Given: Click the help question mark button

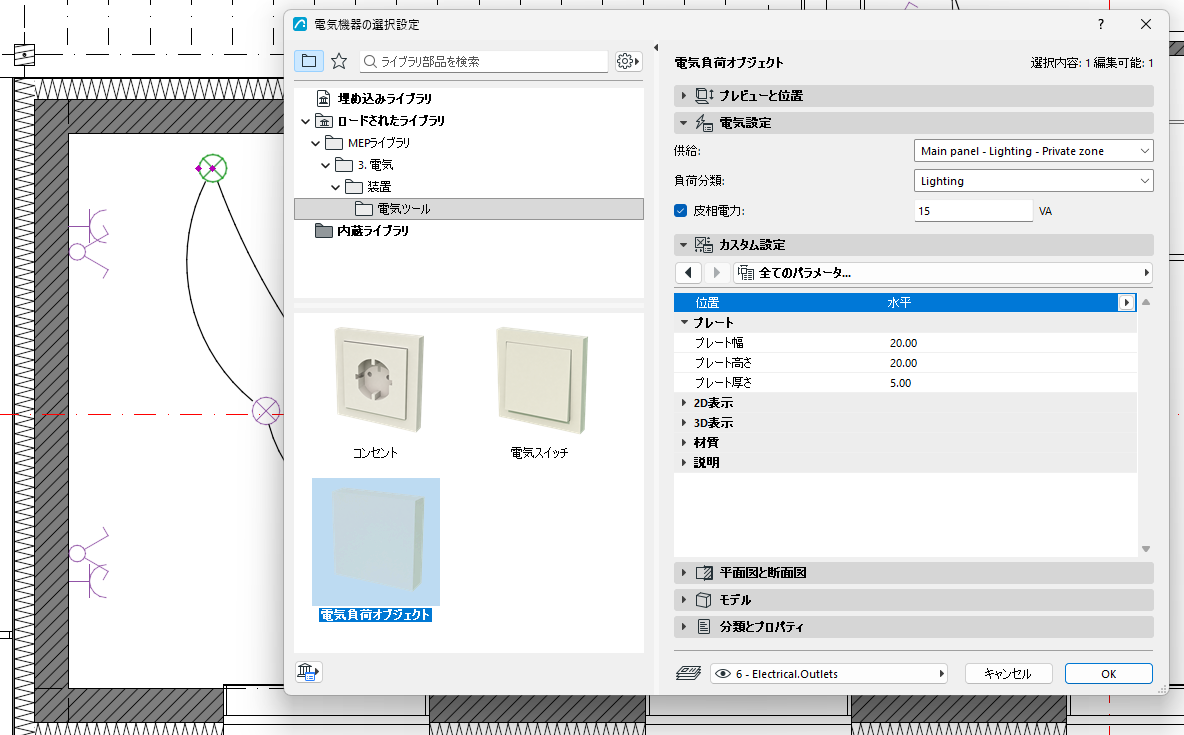Looking at the screenshot, I should click(x=1101, y=24).
